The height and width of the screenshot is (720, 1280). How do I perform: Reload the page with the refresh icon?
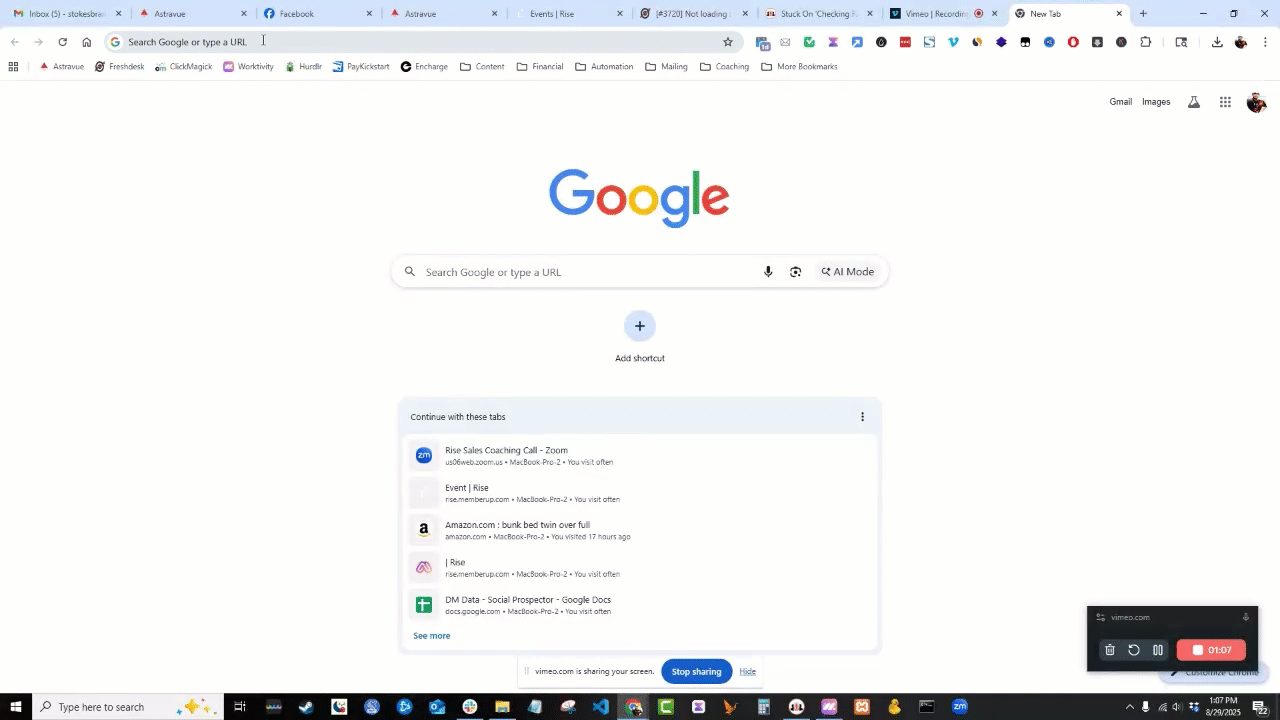tap(62, 42)
